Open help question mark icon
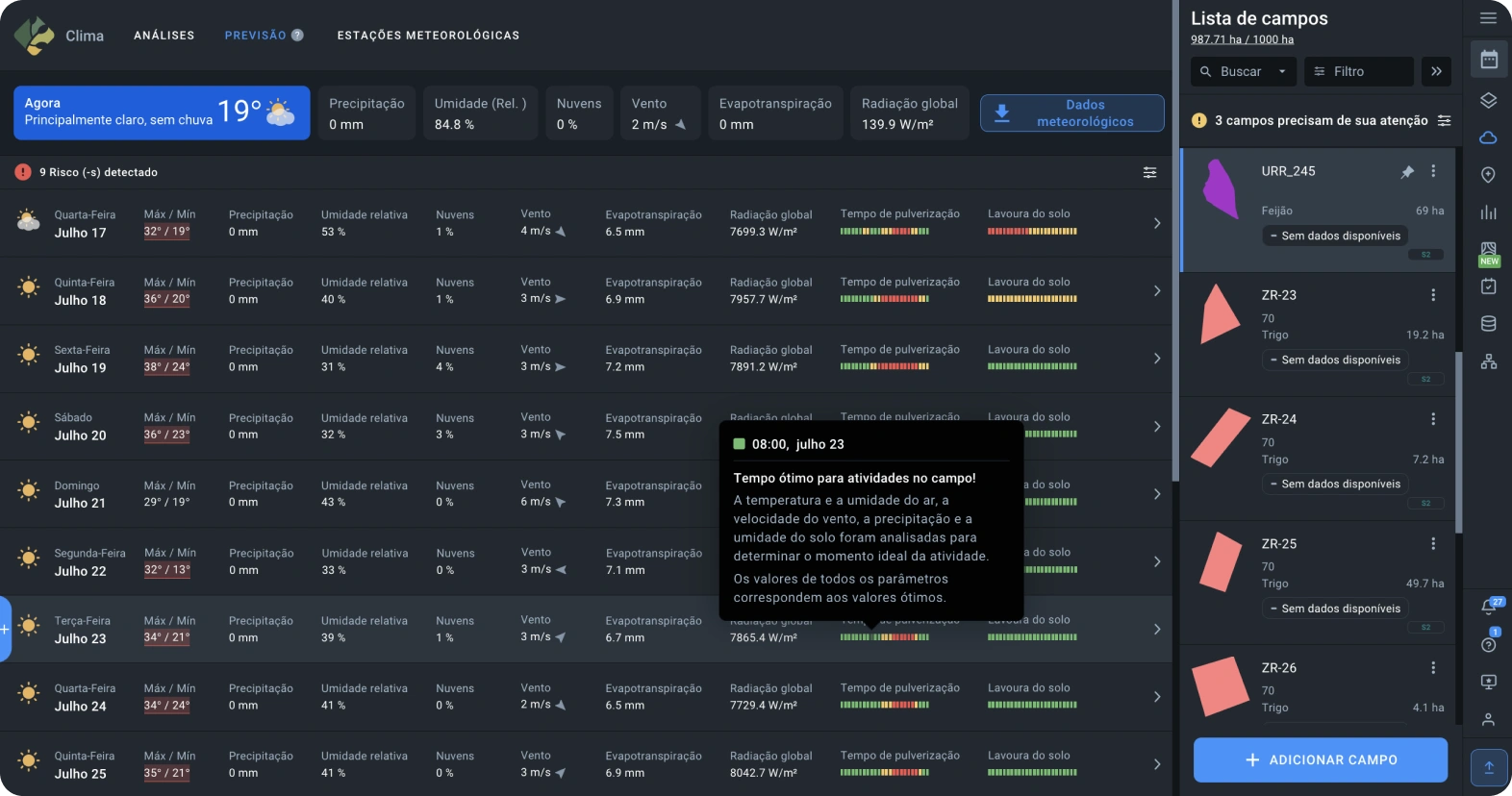 [x=1488, y=645]
